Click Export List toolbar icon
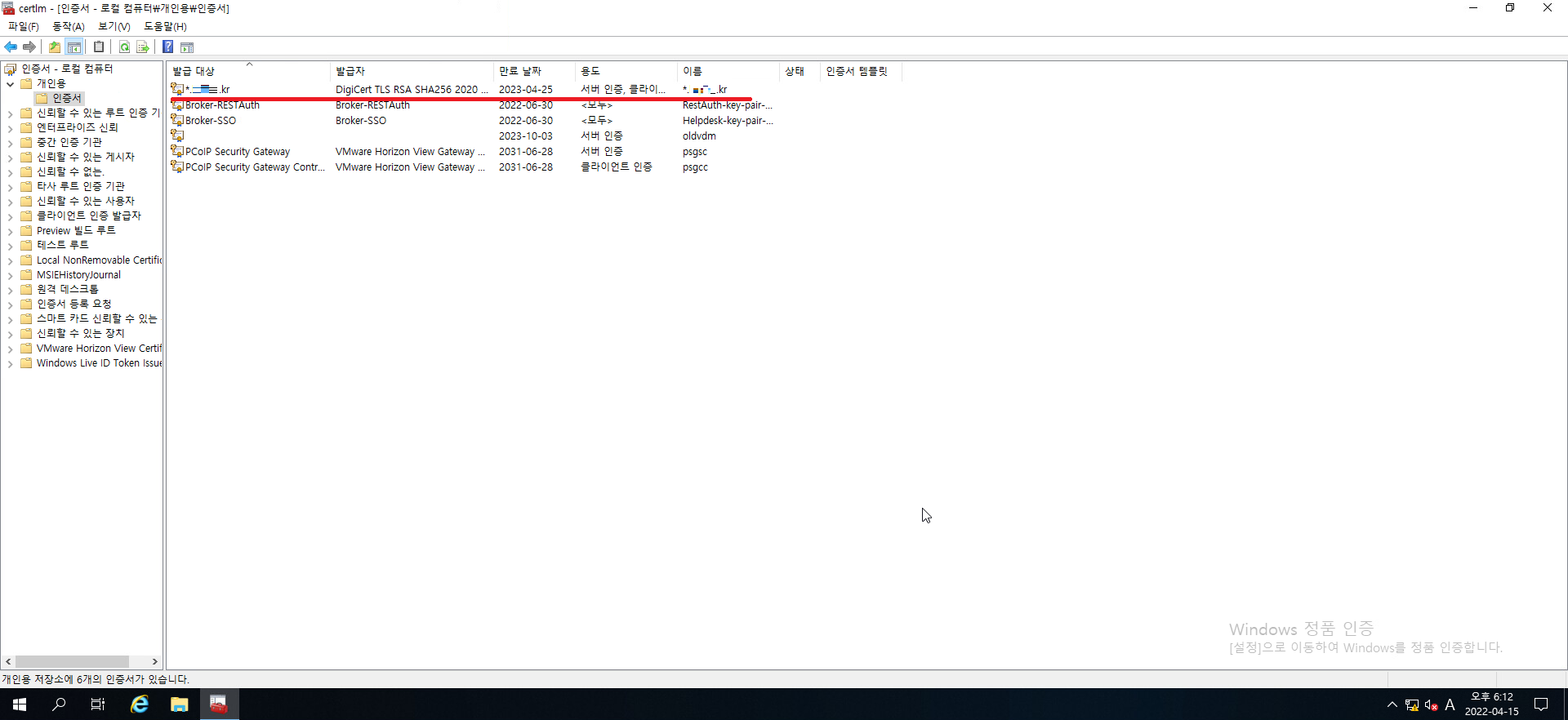The image size is (1568, 720). pos(143,47)
